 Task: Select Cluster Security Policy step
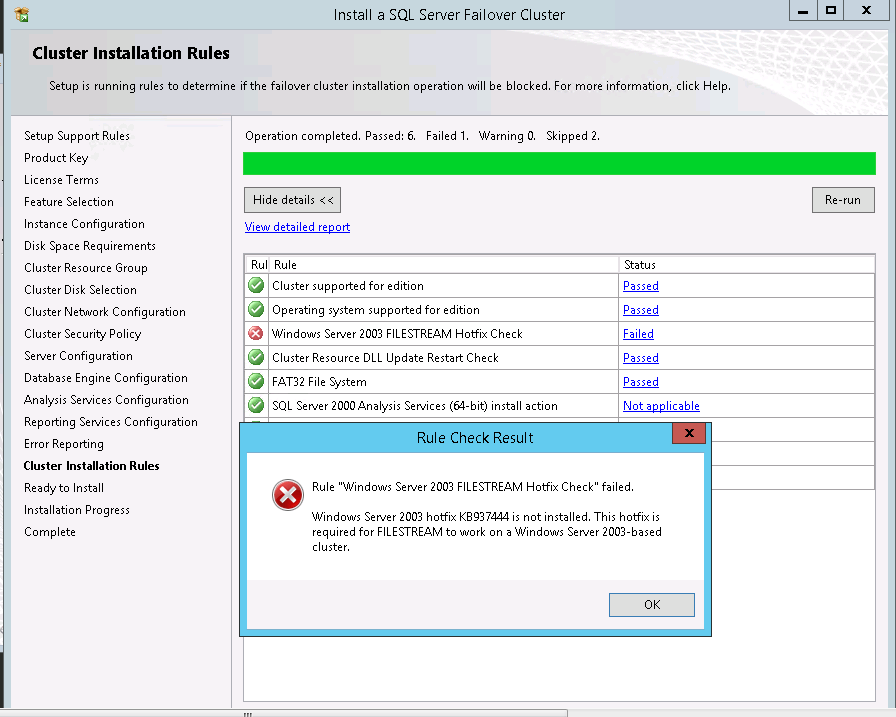[82, 334]
